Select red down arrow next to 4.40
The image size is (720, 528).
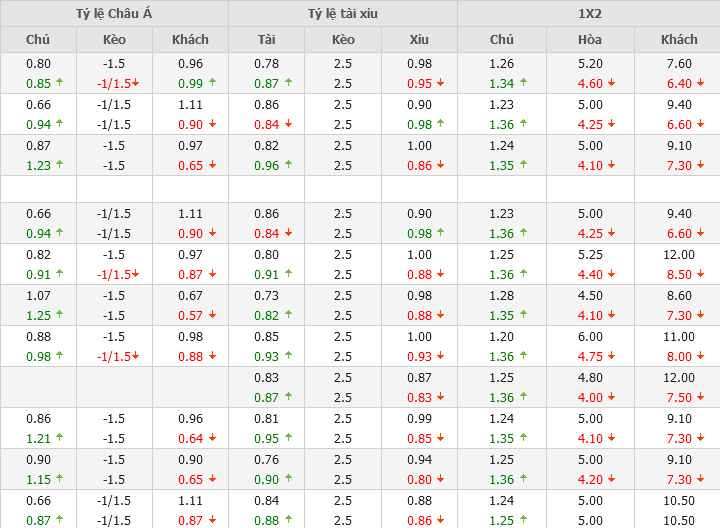(611, 274)
